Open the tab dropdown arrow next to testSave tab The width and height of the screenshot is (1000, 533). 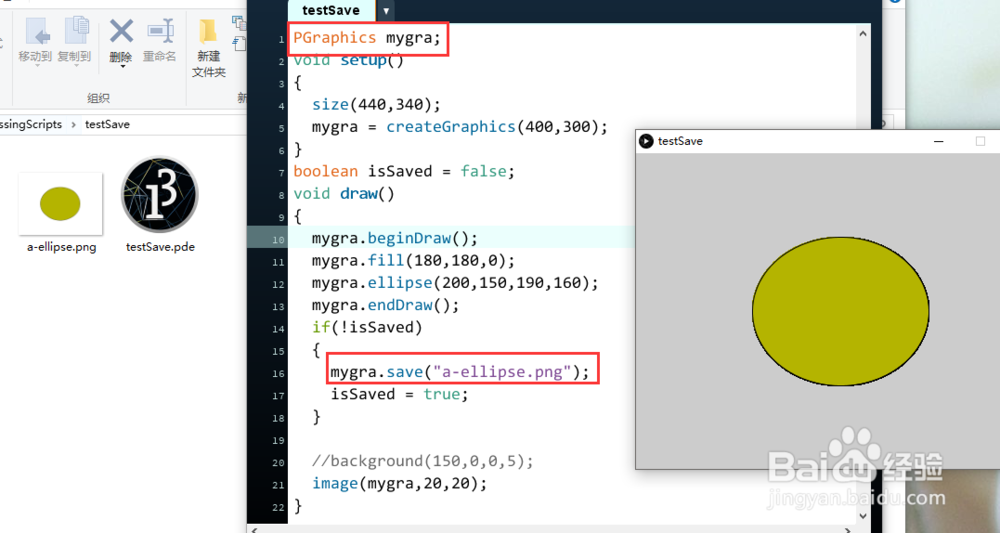pos(386,11)
